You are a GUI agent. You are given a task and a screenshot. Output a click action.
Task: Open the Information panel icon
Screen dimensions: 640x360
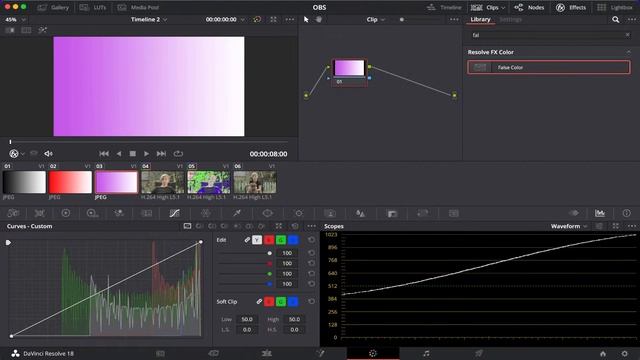click(627, 213)
